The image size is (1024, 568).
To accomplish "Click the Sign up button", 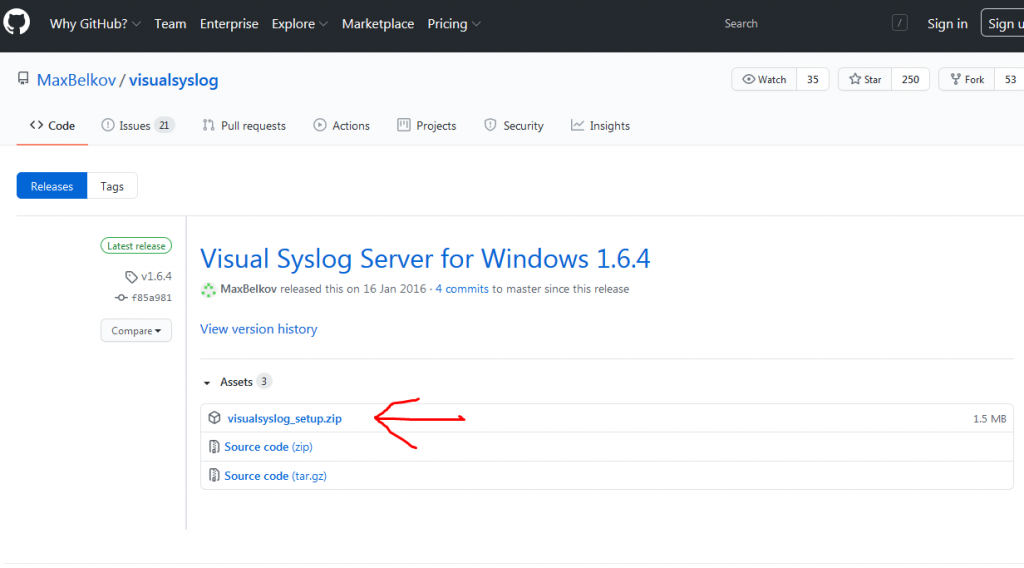I will [x=1003, y=24].
